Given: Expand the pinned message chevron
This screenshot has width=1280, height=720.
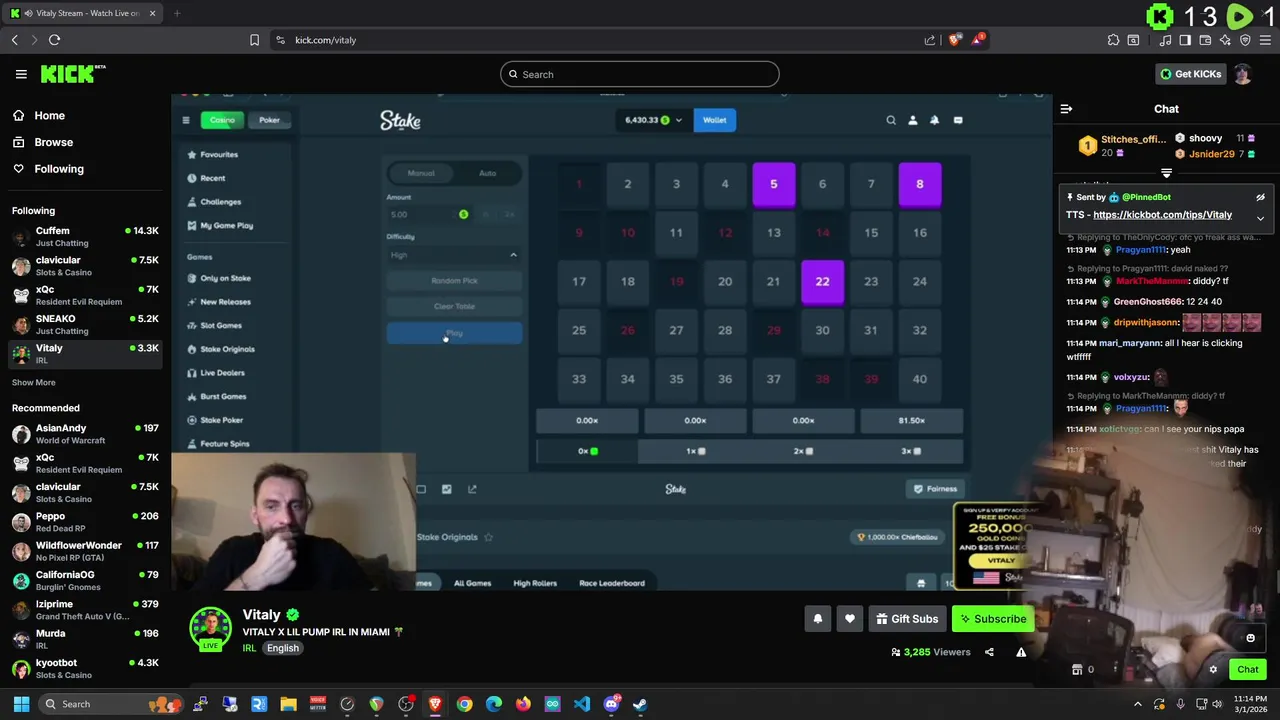Looking at the screenshot, I should (1260, 217).
